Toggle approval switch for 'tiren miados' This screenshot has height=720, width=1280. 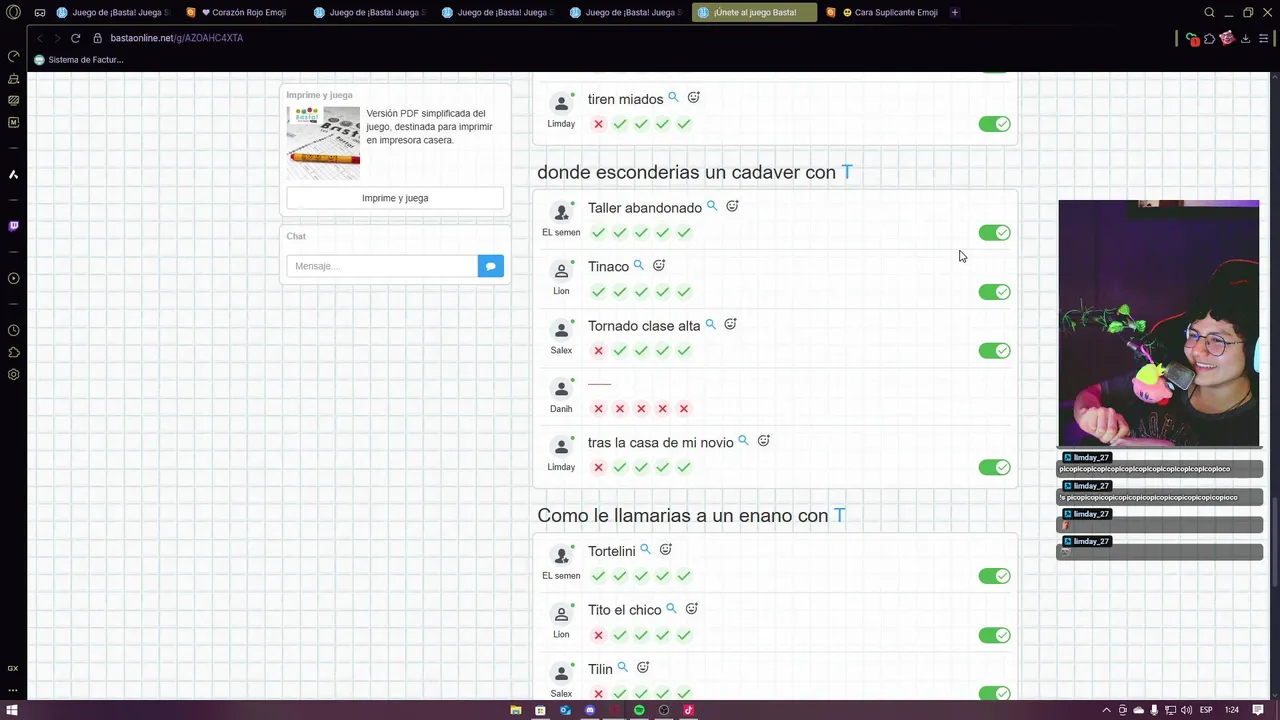[x=994, y=124]
